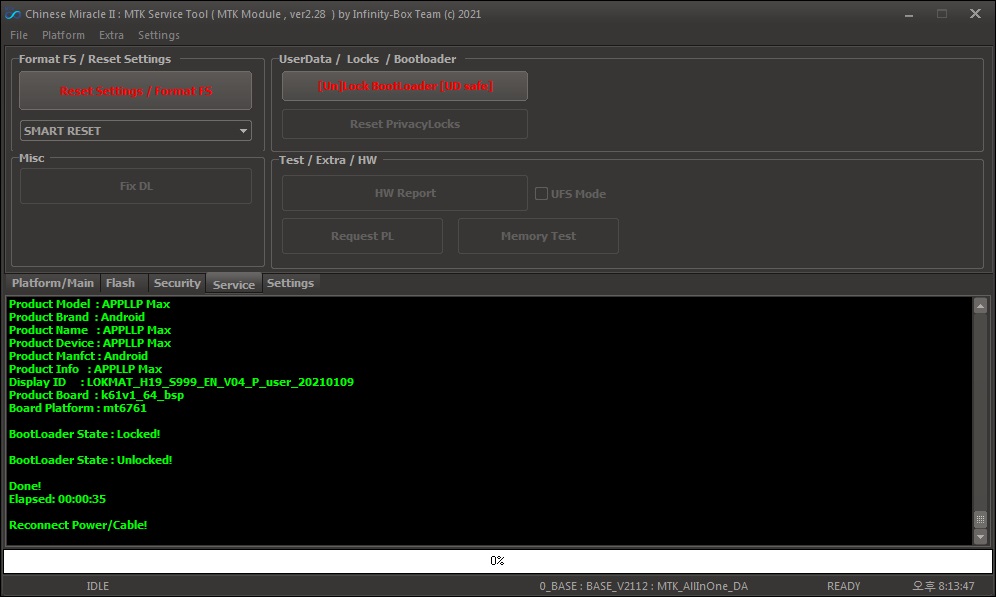Switch to the Platform/Main tab
The width and height of the screenshot is (996, 597).
tap(53, 283)
